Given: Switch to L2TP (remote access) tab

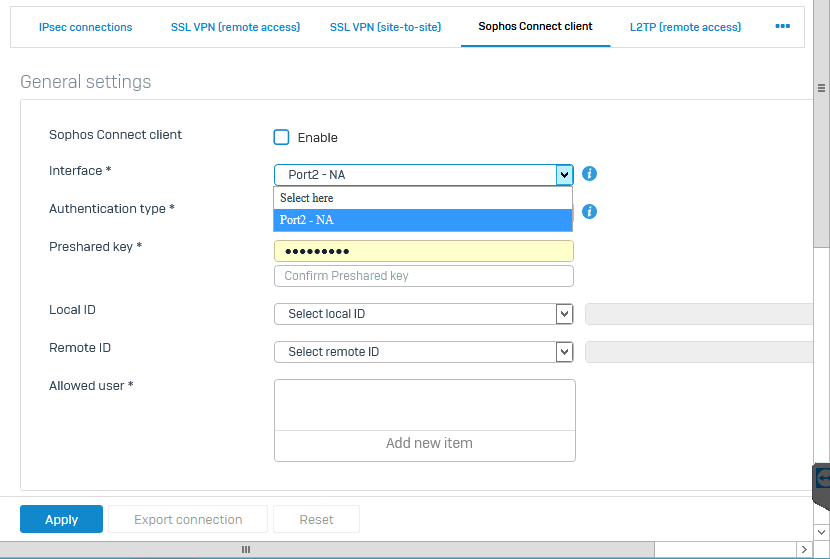Looking at the screenshot, I should [x=685, y=27].
